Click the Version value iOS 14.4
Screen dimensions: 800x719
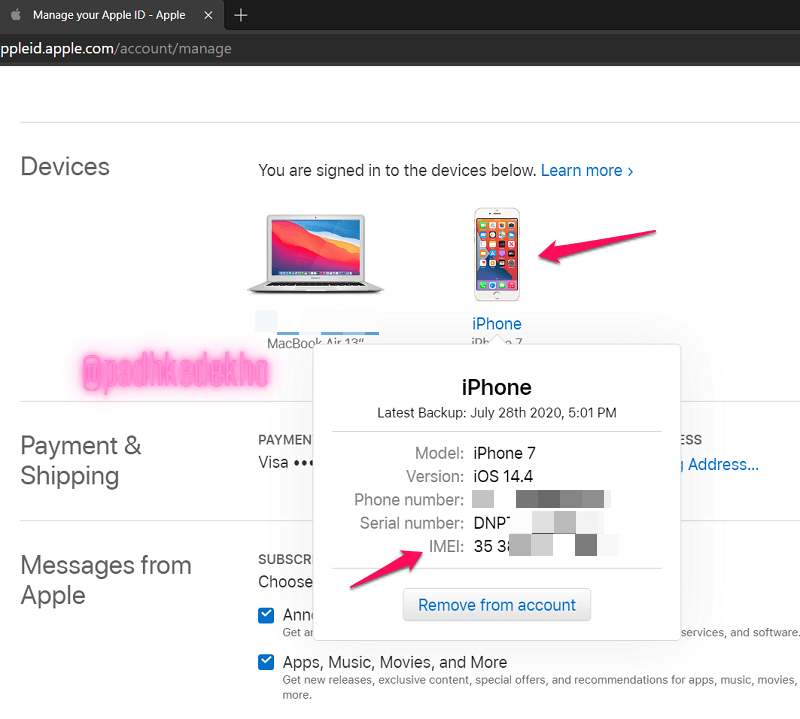click(x=503, y=476)
